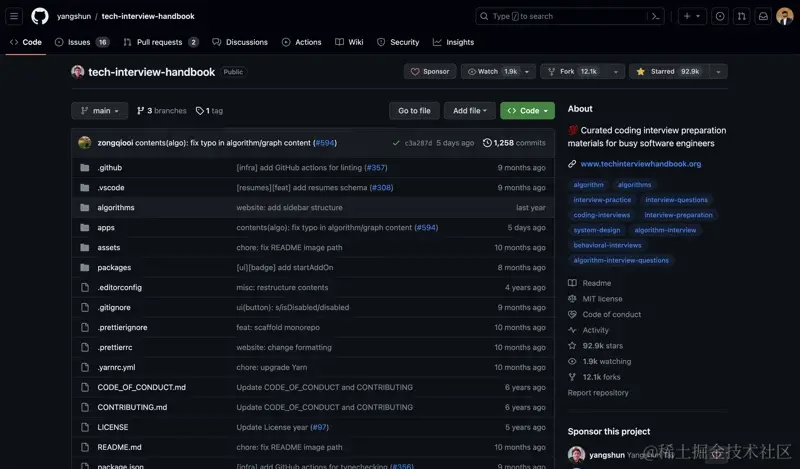Open the README.md file
Viewport: 800px width, 469px height.
(x=119, y=447)
